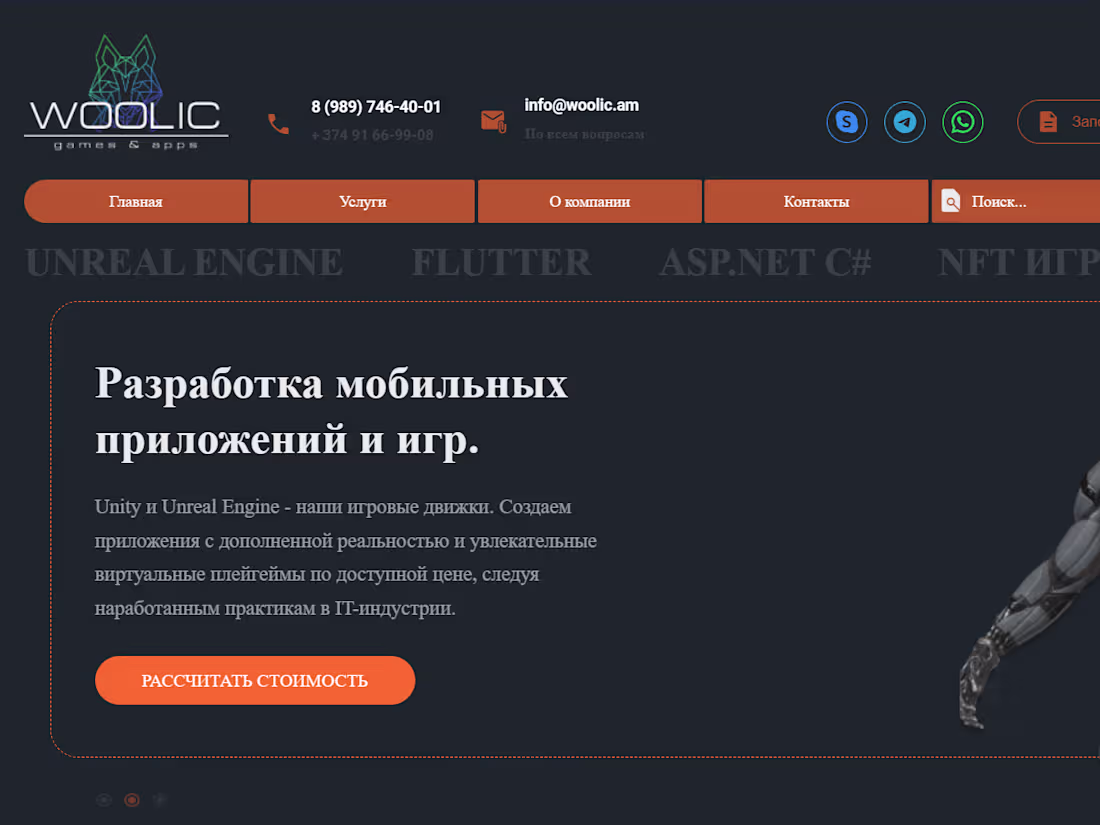The width and height of the screenshot is (1100, 825).
Task: Click the active orange carousel dot
Action: point(131,799)
